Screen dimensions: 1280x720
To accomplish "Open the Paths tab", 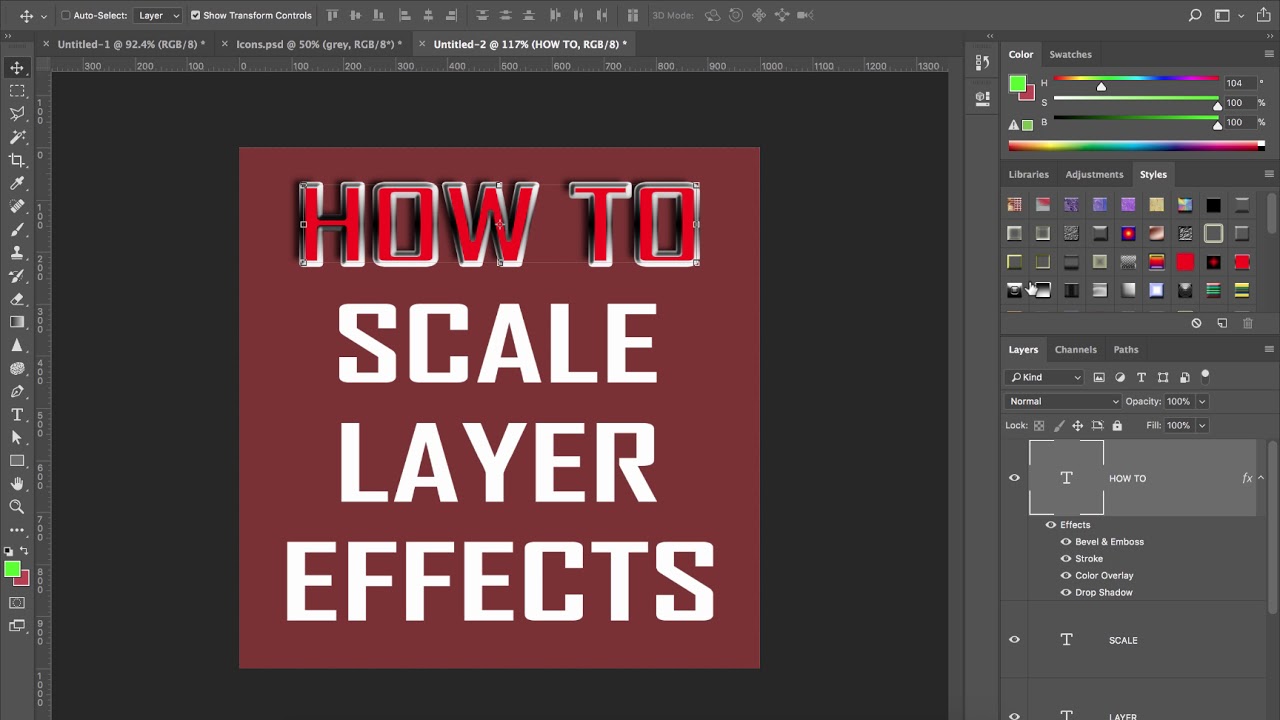I will click(1126, 349).
